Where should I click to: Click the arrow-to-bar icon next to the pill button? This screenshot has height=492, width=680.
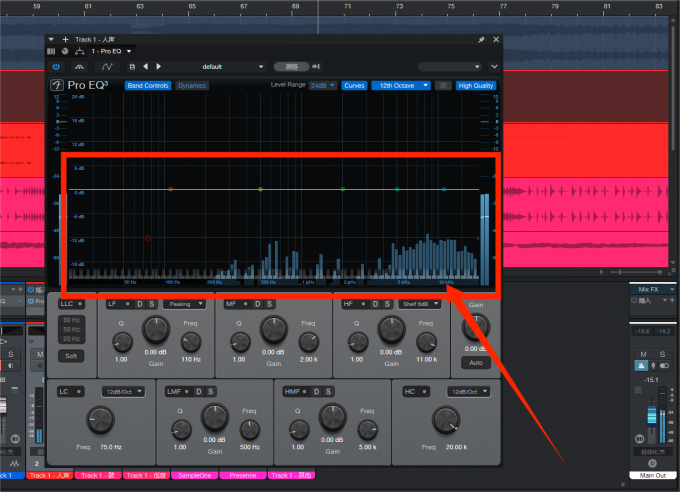coord(316,67)
